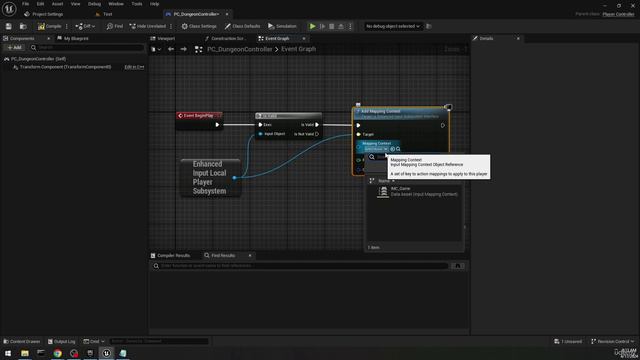This screenshot has height=360, width=640.
Task: Close the PC_DungeonController tab
Action: click(x=227, y=14)
